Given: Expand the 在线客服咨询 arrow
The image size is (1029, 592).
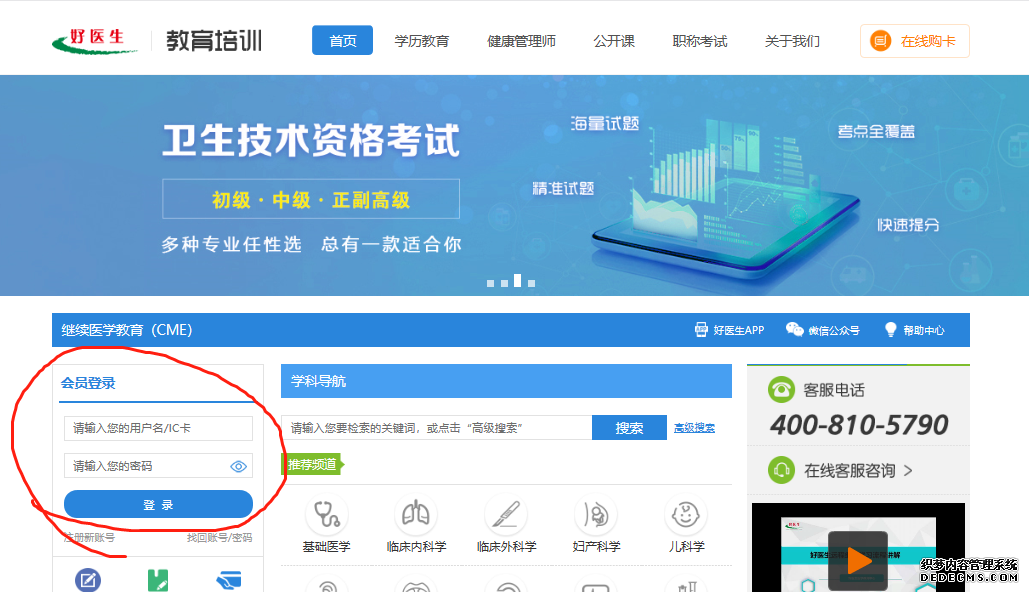Looking at the screenshot, I should click(x=908, y=471).
